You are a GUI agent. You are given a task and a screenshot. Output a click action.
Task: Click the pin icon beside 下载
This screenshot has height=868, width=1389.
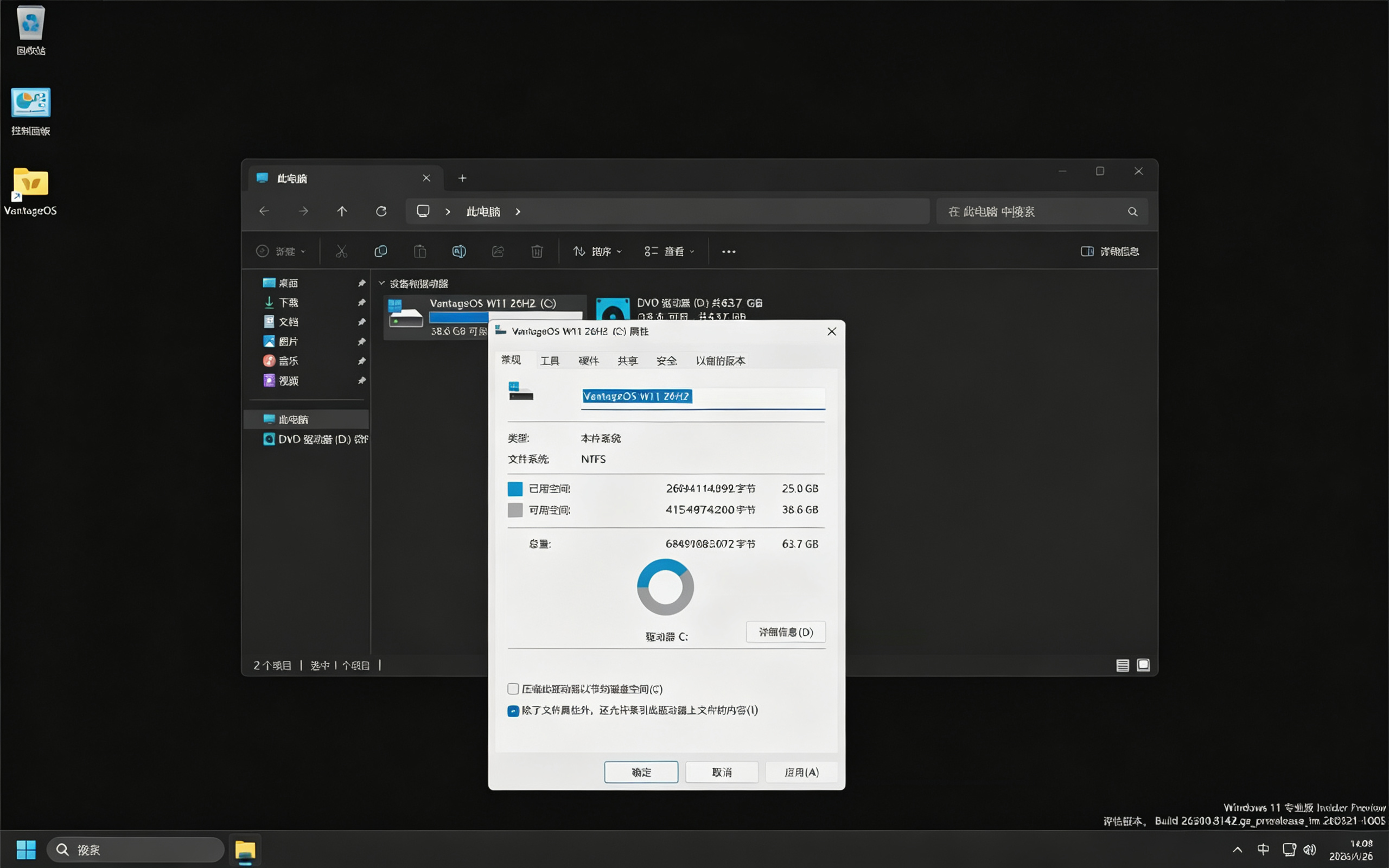(x=361, y=303)
